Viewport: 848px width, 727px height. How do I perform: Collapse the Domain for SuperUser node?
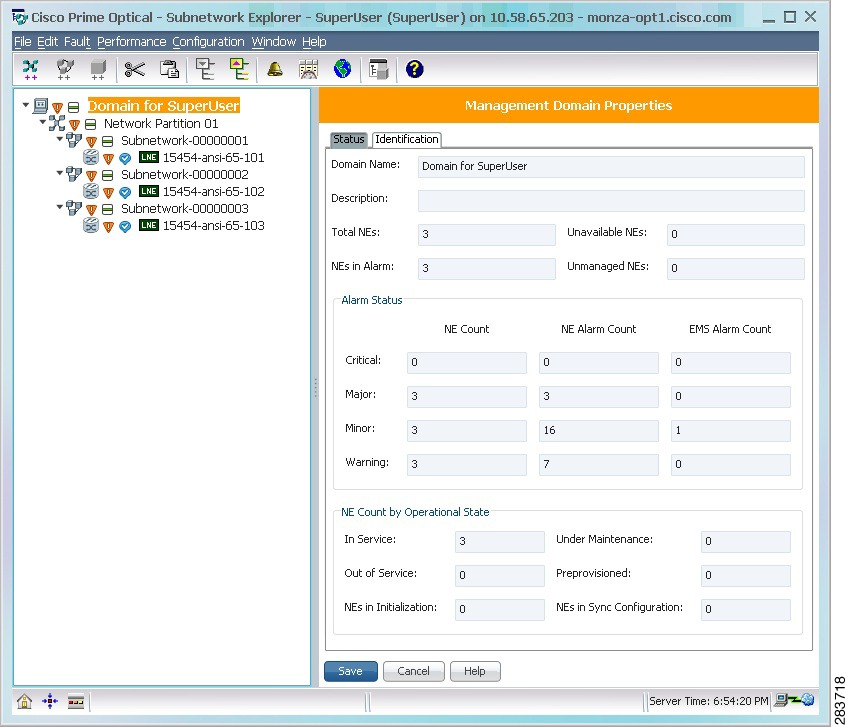[x=25, y=105]
